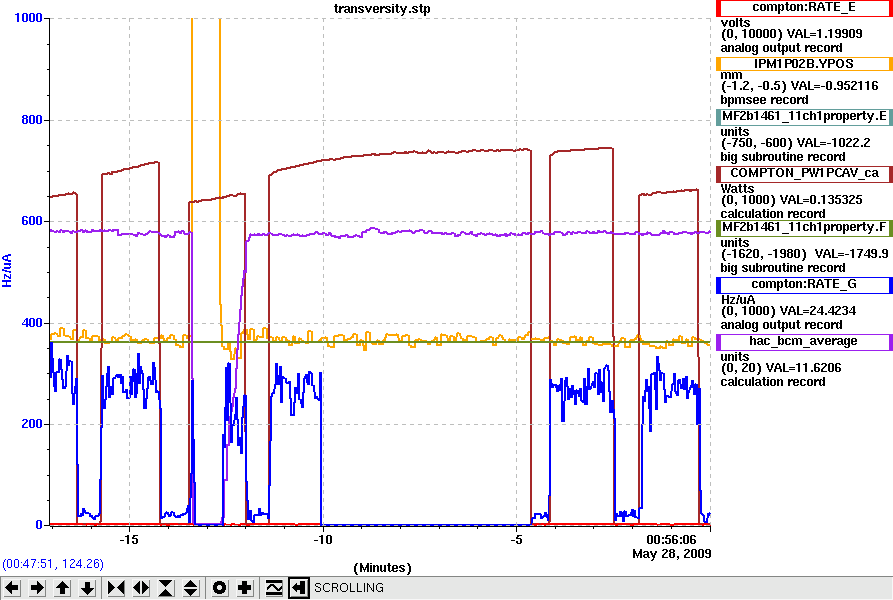Click the plus icon in the toolbar
The height and width of the screenshot is (600, 893).
tap(244, 587)
